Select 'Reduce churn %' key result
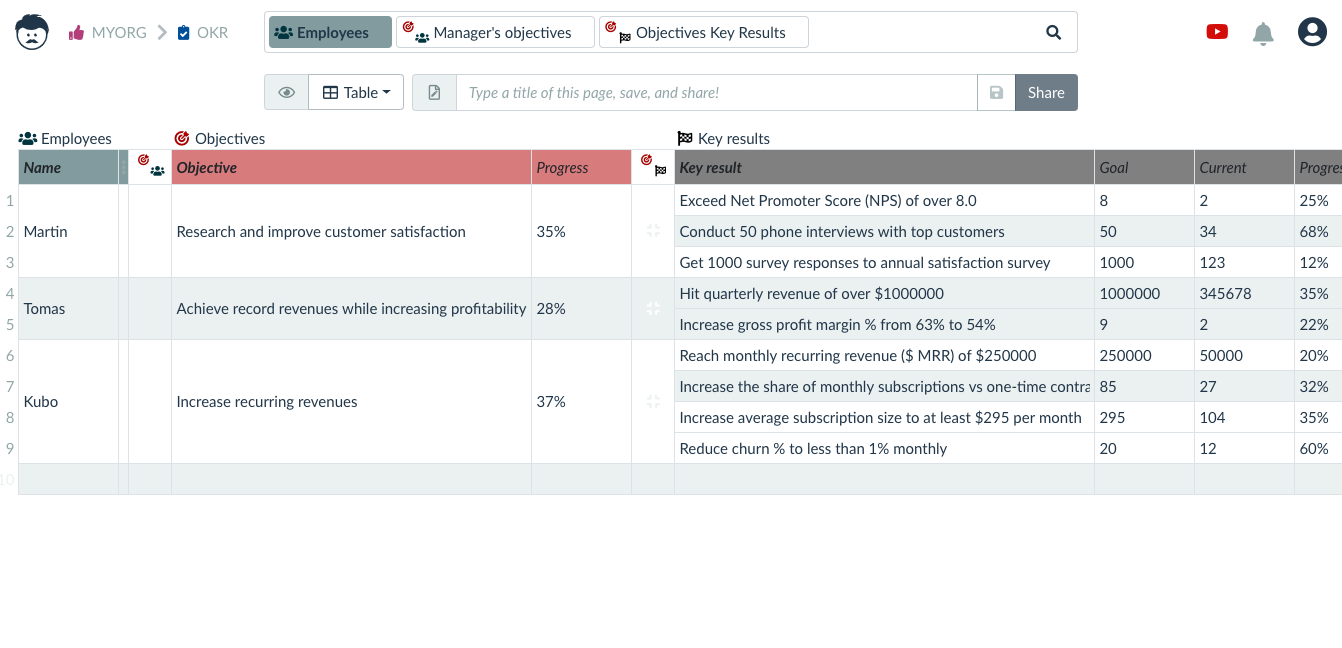The height and width of the screenshot is (648, 1342). point(884,448)
